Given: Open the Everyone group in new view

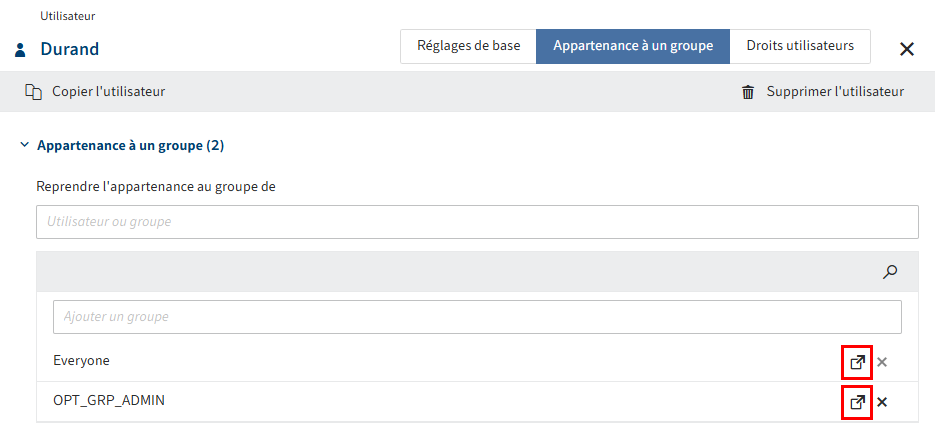Looking at the screenshot, I should [857, 361].
